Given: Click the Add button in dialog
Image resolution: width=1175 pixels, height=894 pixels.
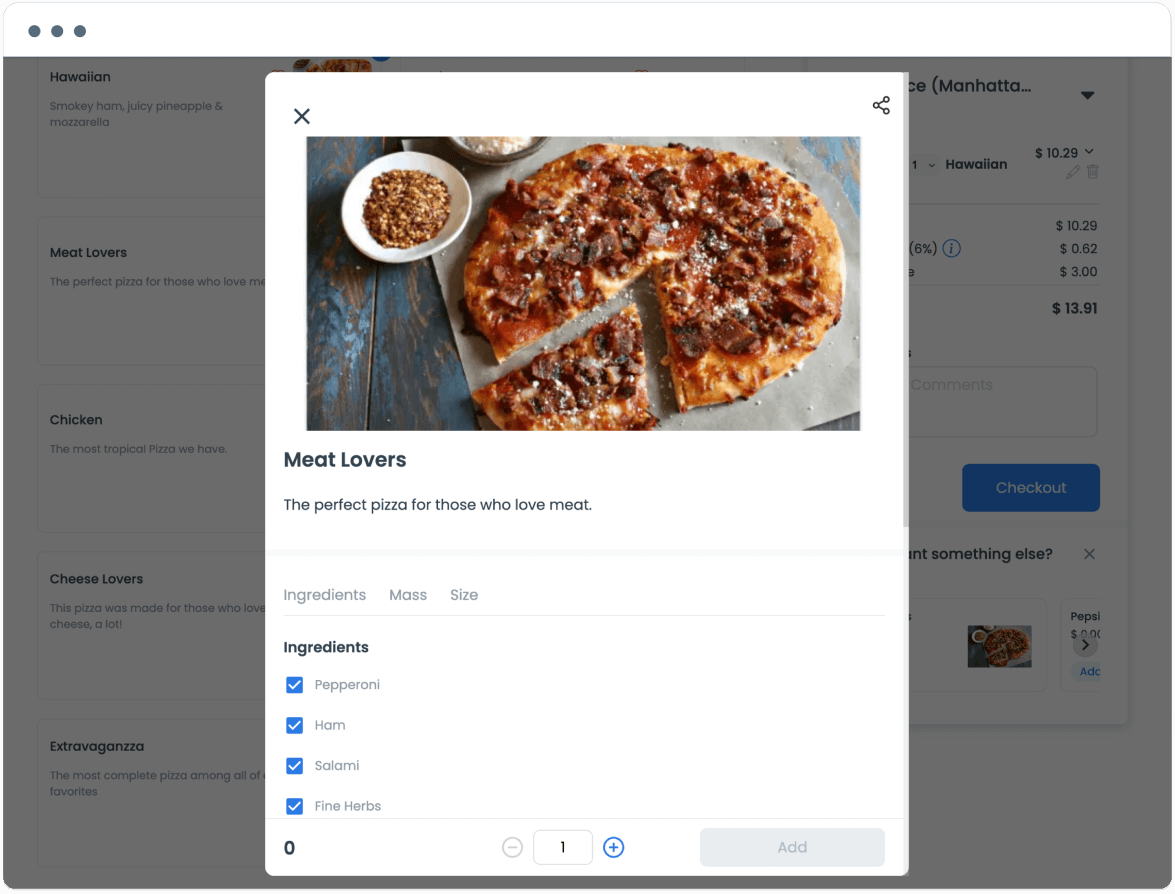Looking at the screenshot, I should [792, 848].
